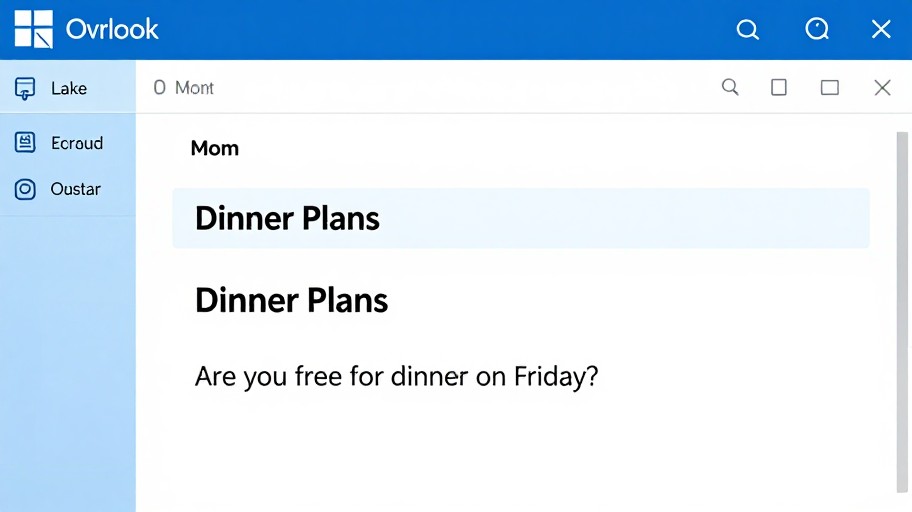Click the Mom sender name
This screenshot has height=512, width=912.
[x=215, y=149]
